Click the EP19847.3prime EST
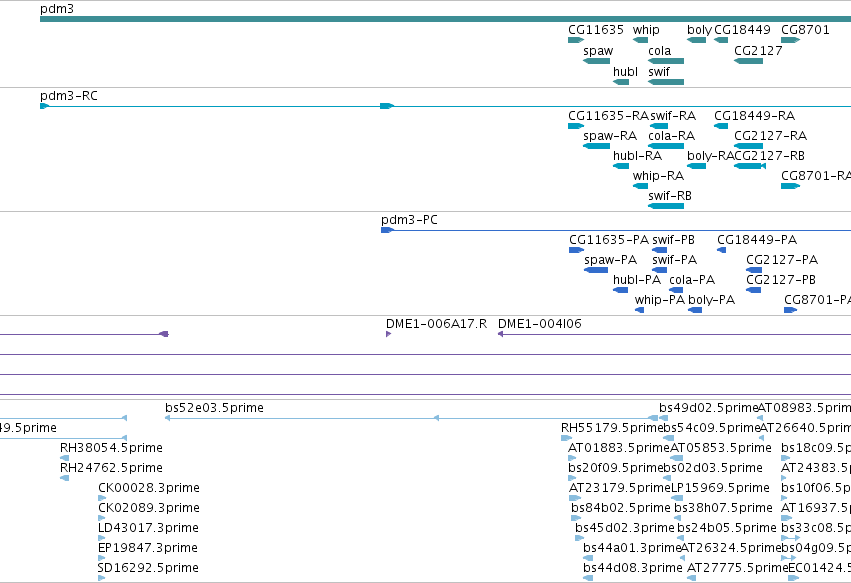Image resolution: width=851 pixels, height=583 pixels. pos(102,558)
